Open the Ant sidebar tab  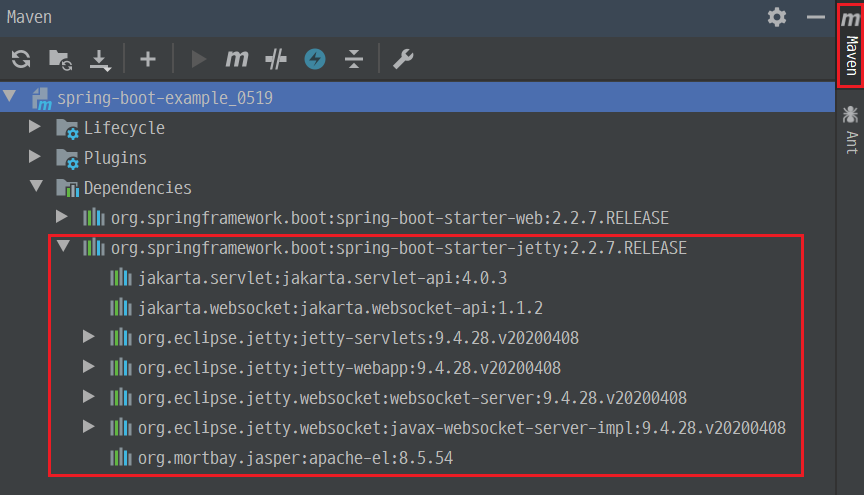tap(851, 130)
